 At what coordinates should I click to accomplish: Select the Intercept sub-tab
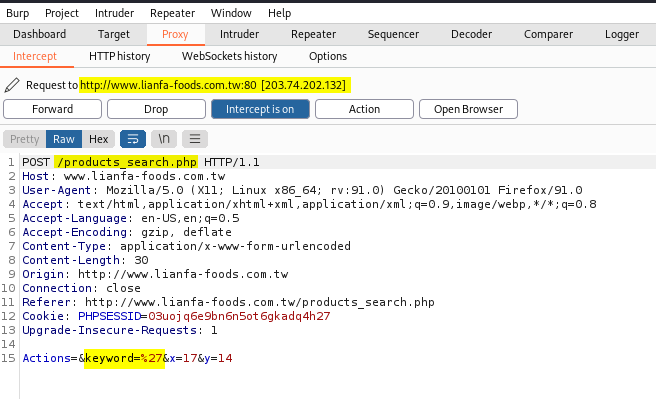point(35,56)
